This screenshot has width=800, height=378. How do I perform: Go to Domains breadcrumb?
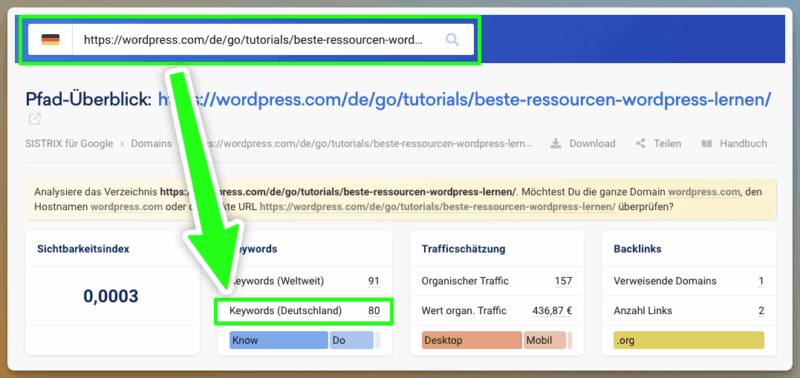(x=152, y=144)
